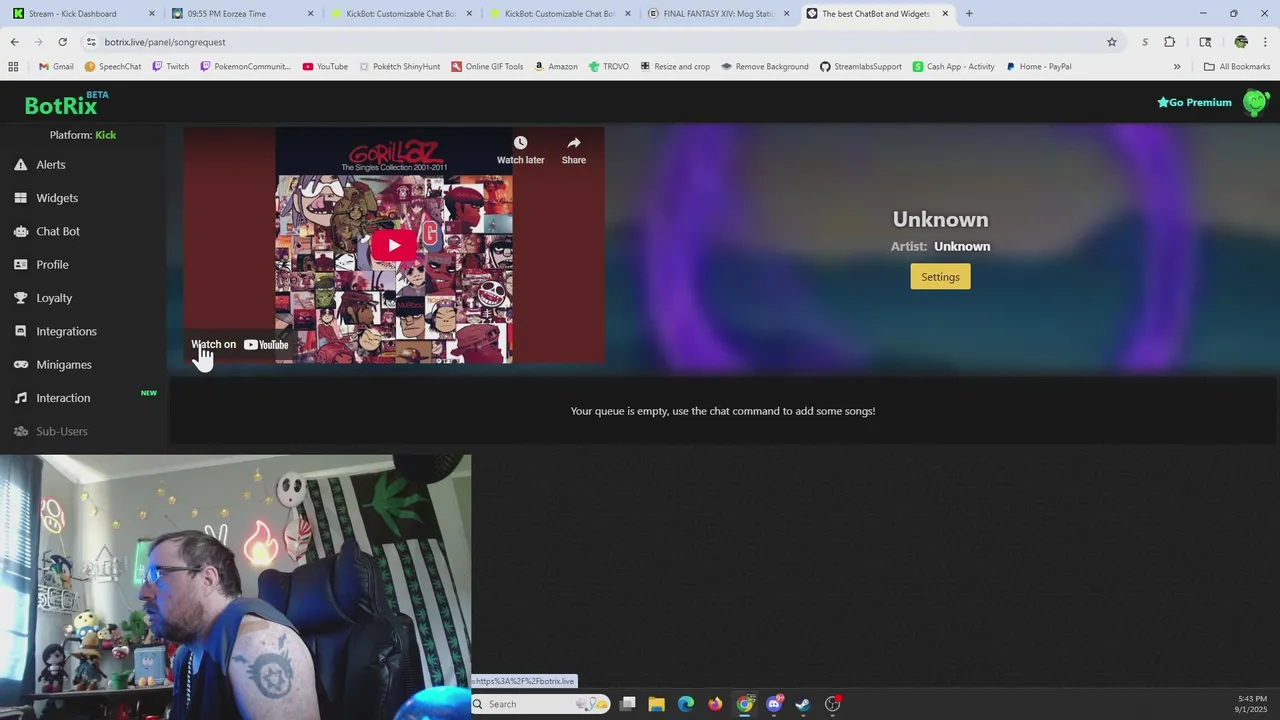
Task: Open the Loyalty trophy icon
Action: (20, 298)
